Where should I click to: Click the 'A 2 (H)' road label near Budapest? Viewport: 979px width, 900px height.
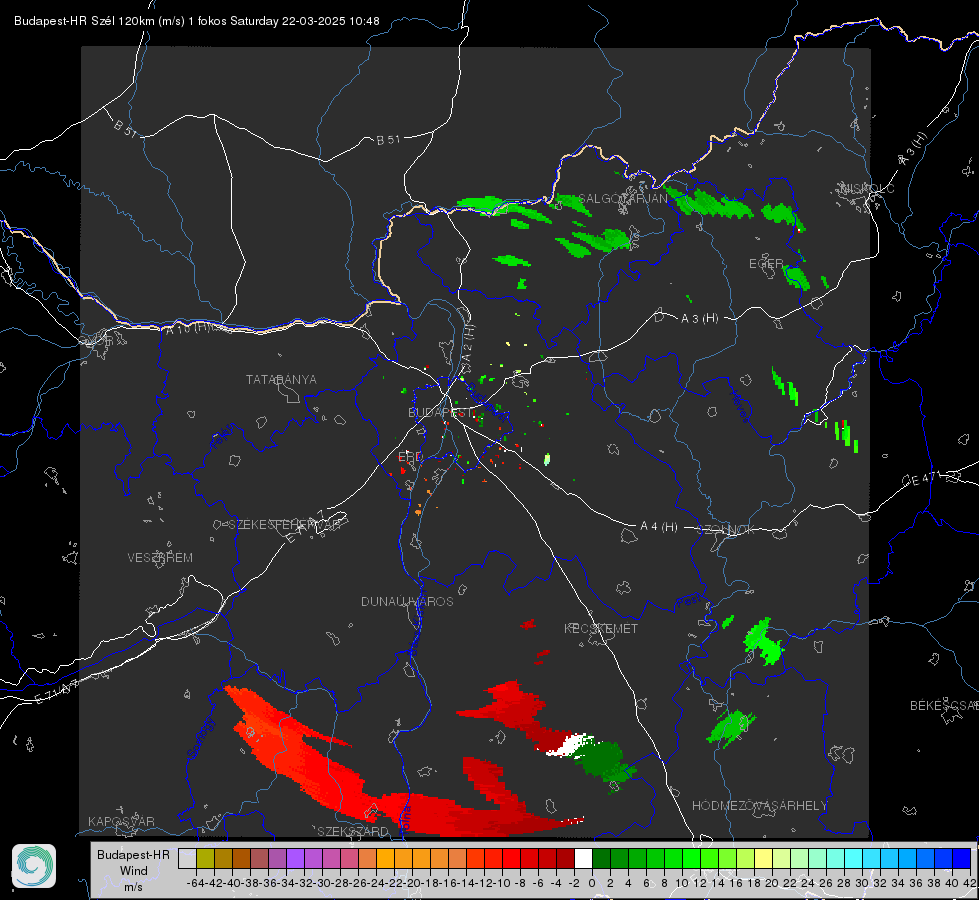point(468,344)
